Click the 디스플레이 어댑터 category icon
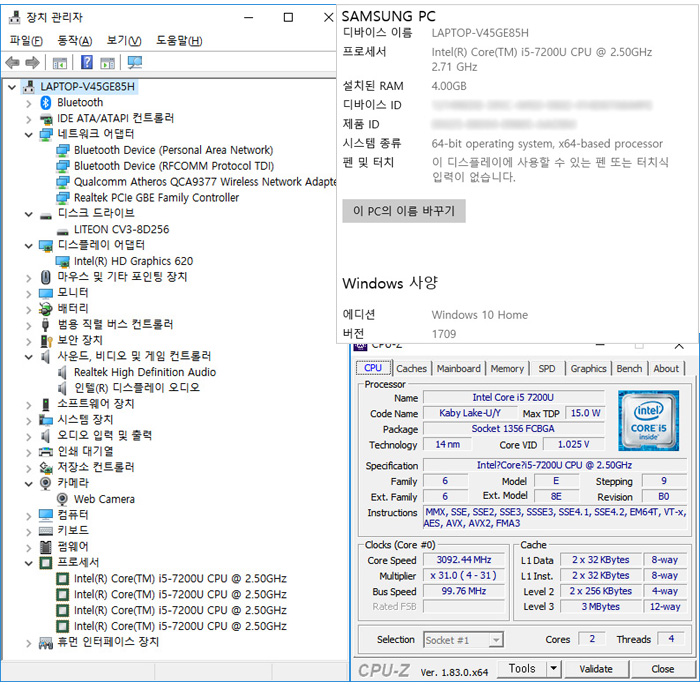 (x=46, y=246)
